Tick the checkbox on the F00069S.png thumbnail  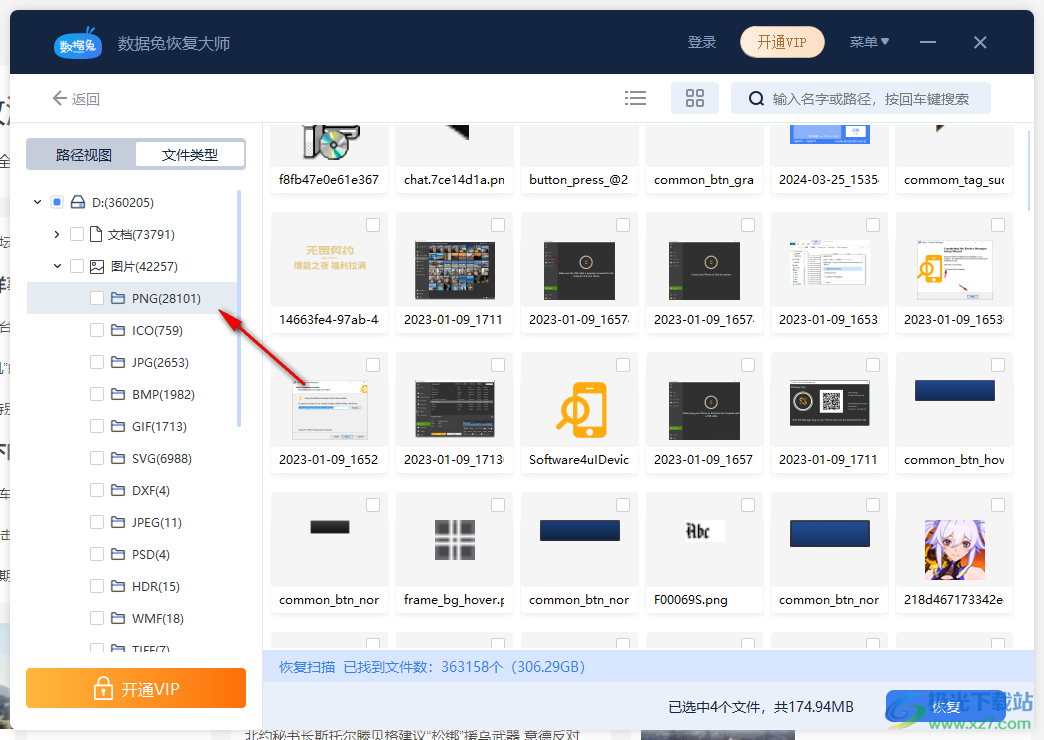[746, 505]
